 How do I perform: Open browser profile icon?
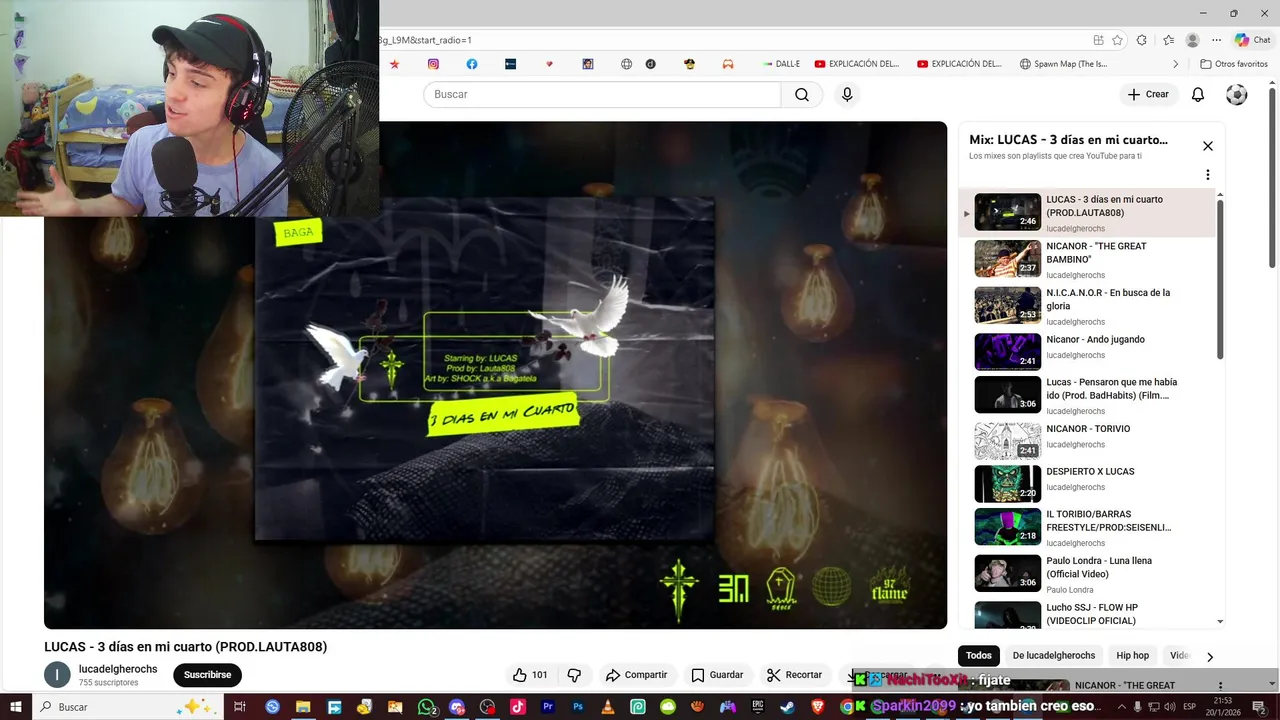coord(1192,40)
